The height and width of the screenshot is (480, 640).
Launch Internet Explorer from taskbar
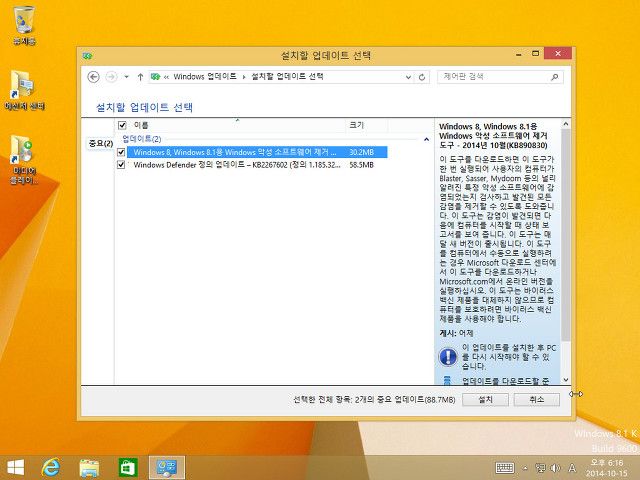coord(51,467)
